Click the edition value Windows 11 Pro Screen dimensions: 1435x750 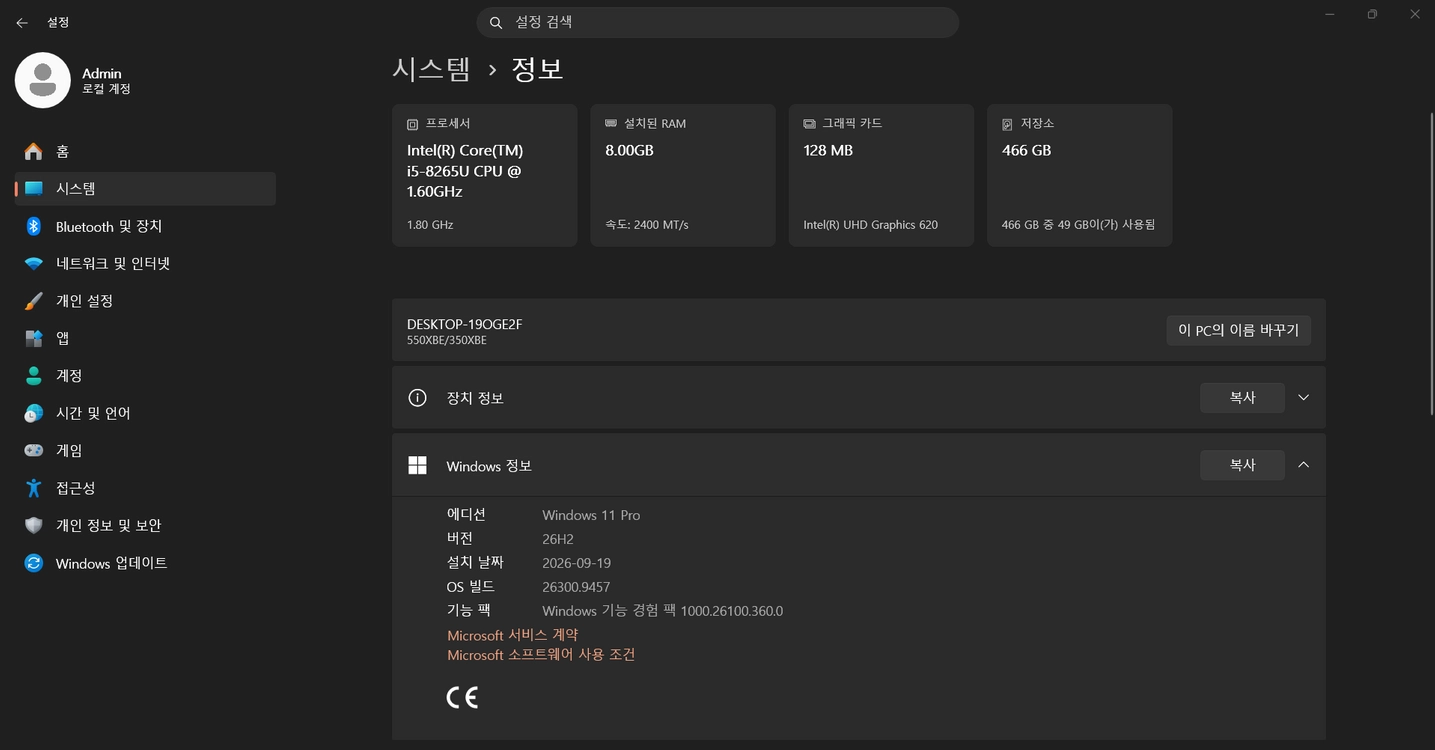point(591,515)
